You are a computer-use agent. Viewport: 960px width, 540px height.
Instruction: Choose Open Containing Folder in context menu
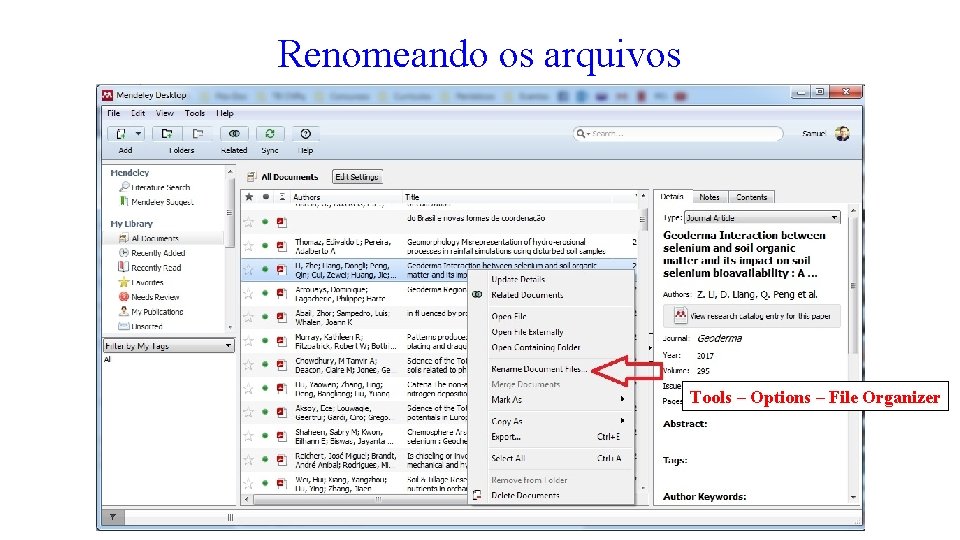click(536, 347)
